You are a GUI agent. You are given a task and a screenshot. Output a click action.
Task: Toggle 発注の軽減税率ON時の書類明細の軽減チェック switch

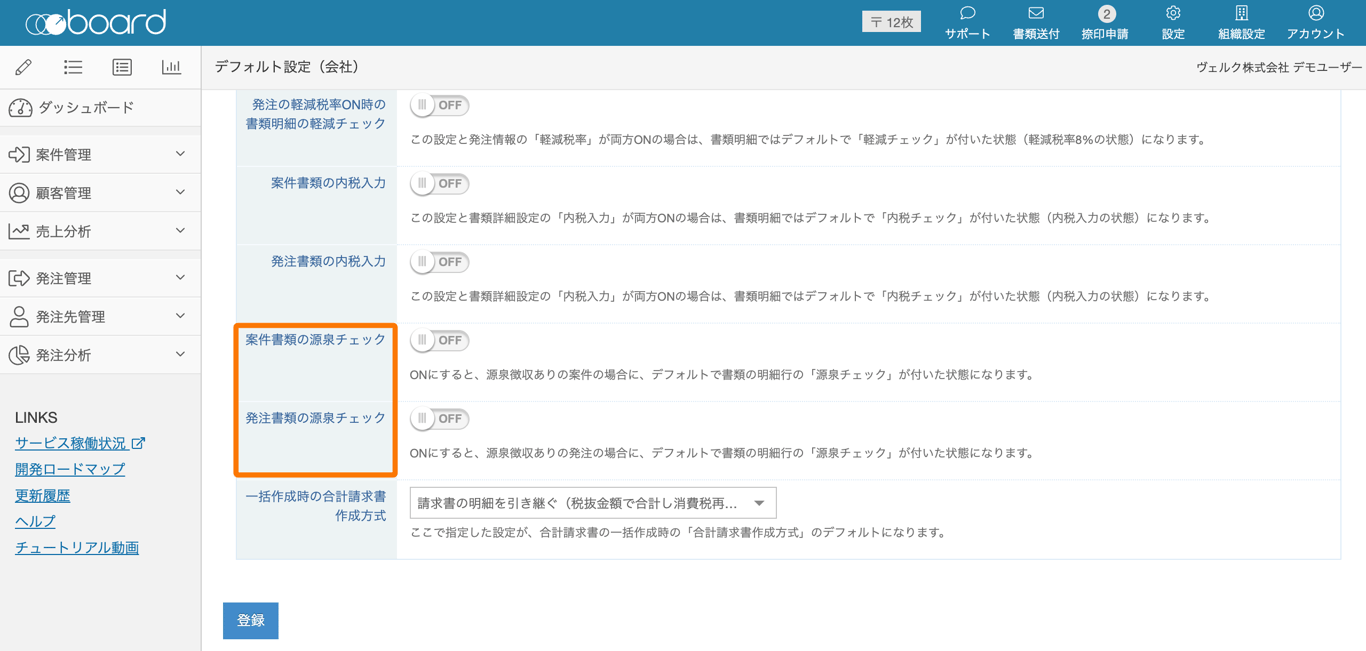(440, 105)
